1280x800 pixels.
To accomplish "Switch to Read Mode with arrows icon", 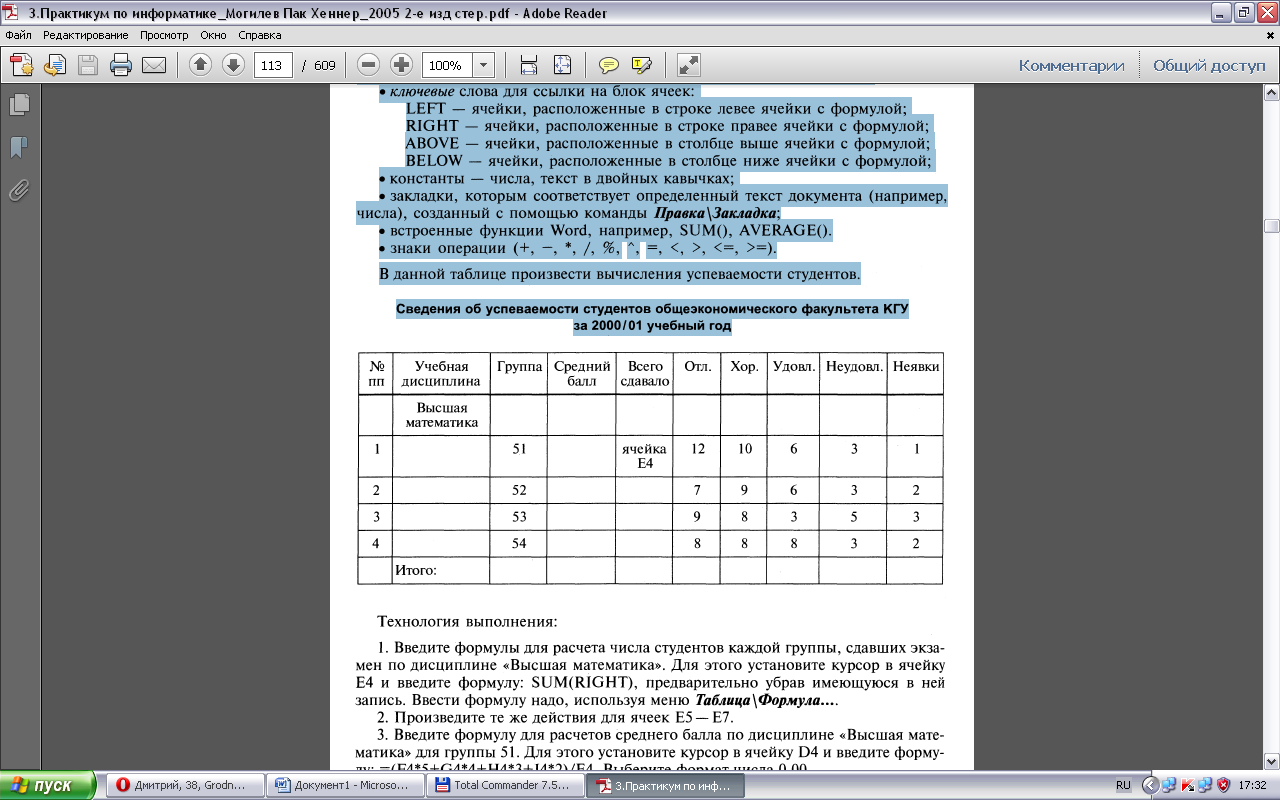I will [688, 66].
